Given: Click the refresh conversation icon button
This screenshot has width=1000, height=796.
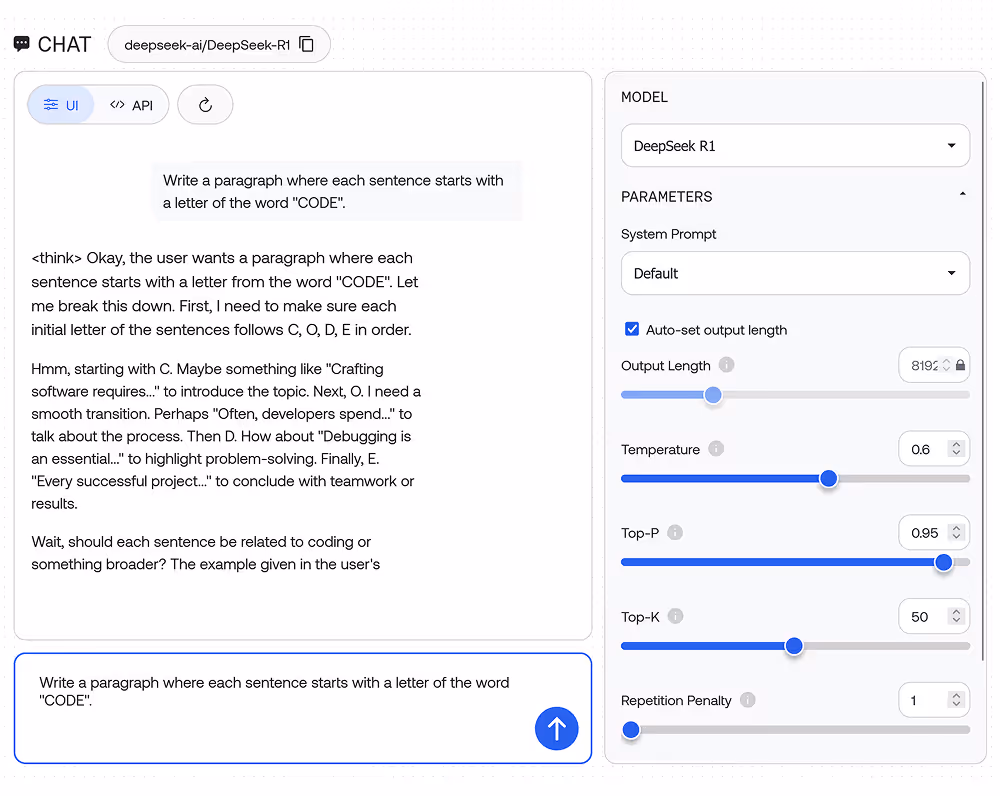Looking at the screenshot, I should [x=205, y=105].
